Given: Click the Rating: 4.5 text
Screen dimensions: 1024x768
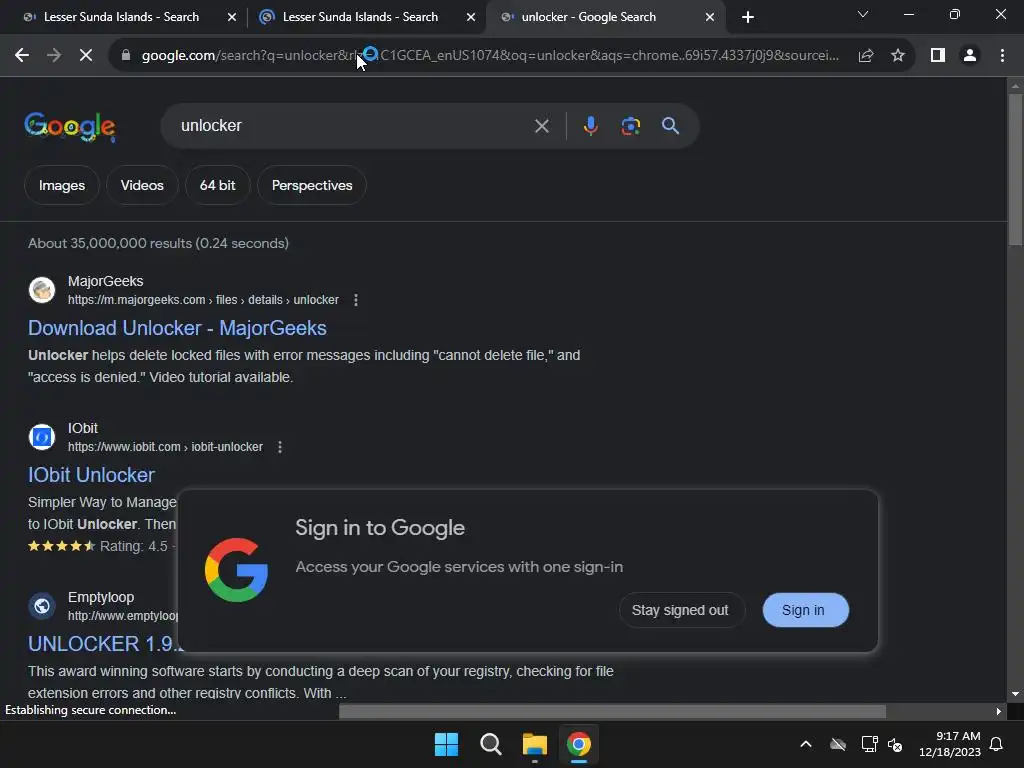Looking at the screenshot, I should [134, 546].
